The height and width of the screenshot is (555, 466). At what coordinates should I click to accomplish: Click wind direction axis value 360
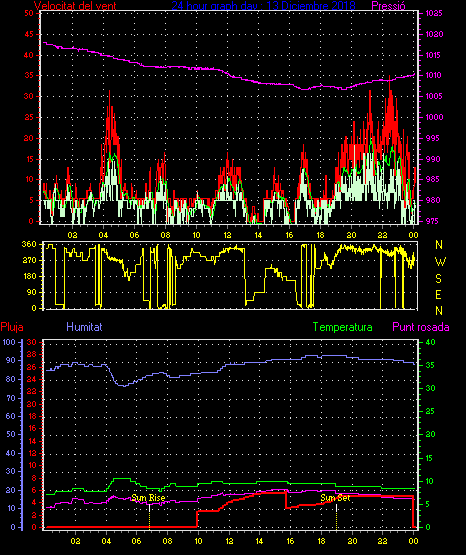coord(29,244)
